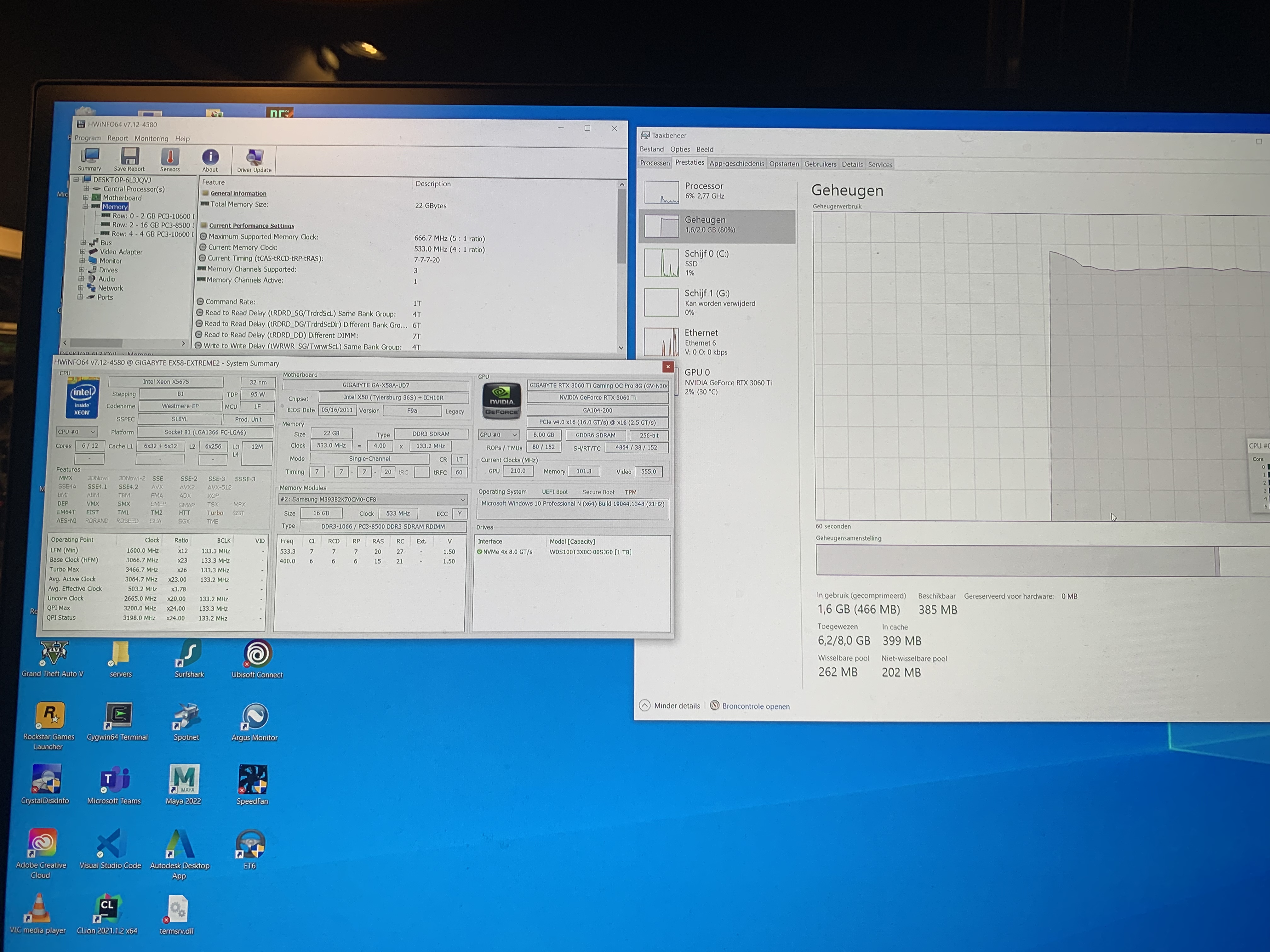The width and height of the screenshot is (1270, 952).
Task: Expand the Motherboard tree node
Action: (x=86, y=197)
